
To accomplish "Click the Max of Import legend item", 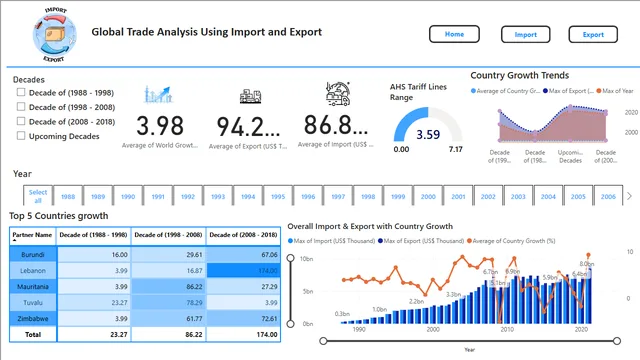I will click(331, 241).
